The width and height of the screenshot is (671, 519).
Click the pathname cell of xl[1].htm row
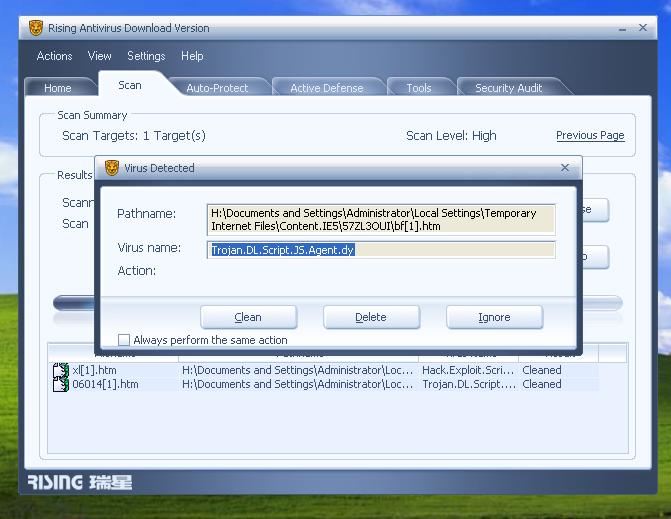point(297,370)
